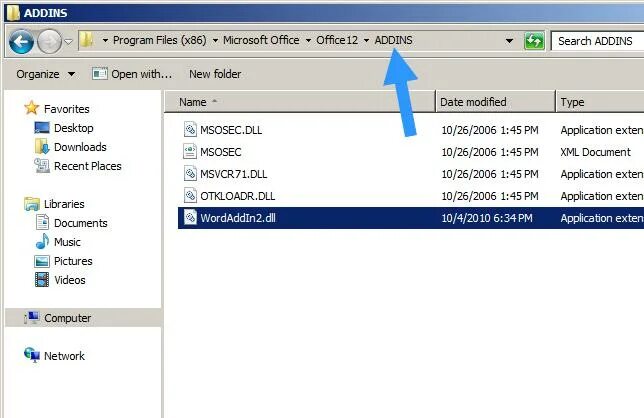Navigate to Microsoft Office breadcrumb
Image resolution: width=644 pixels, height=418 pixels.
click(x=261, y=40)
